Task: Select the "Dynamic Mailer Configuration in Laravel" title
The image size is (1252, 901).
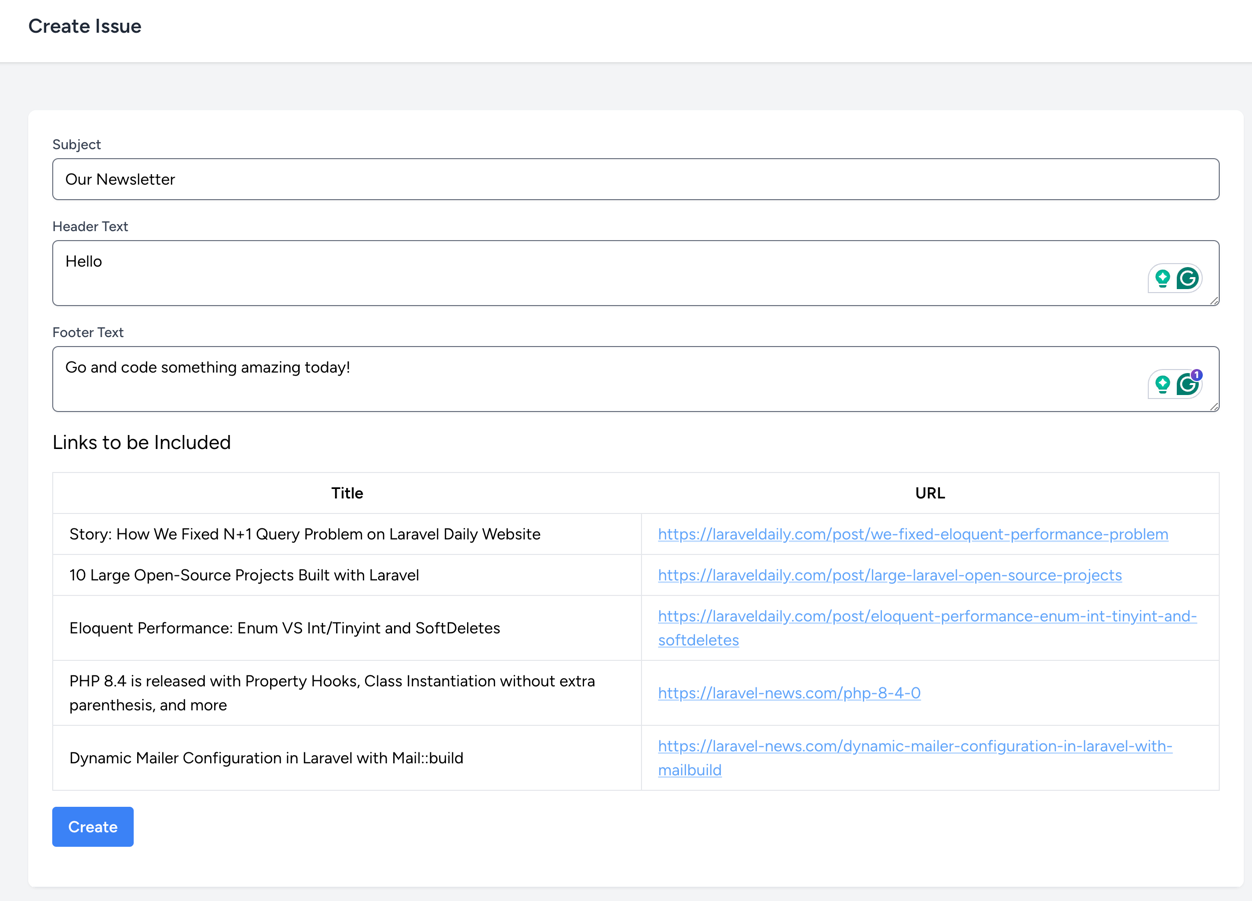Action: (x=266, y=758)
